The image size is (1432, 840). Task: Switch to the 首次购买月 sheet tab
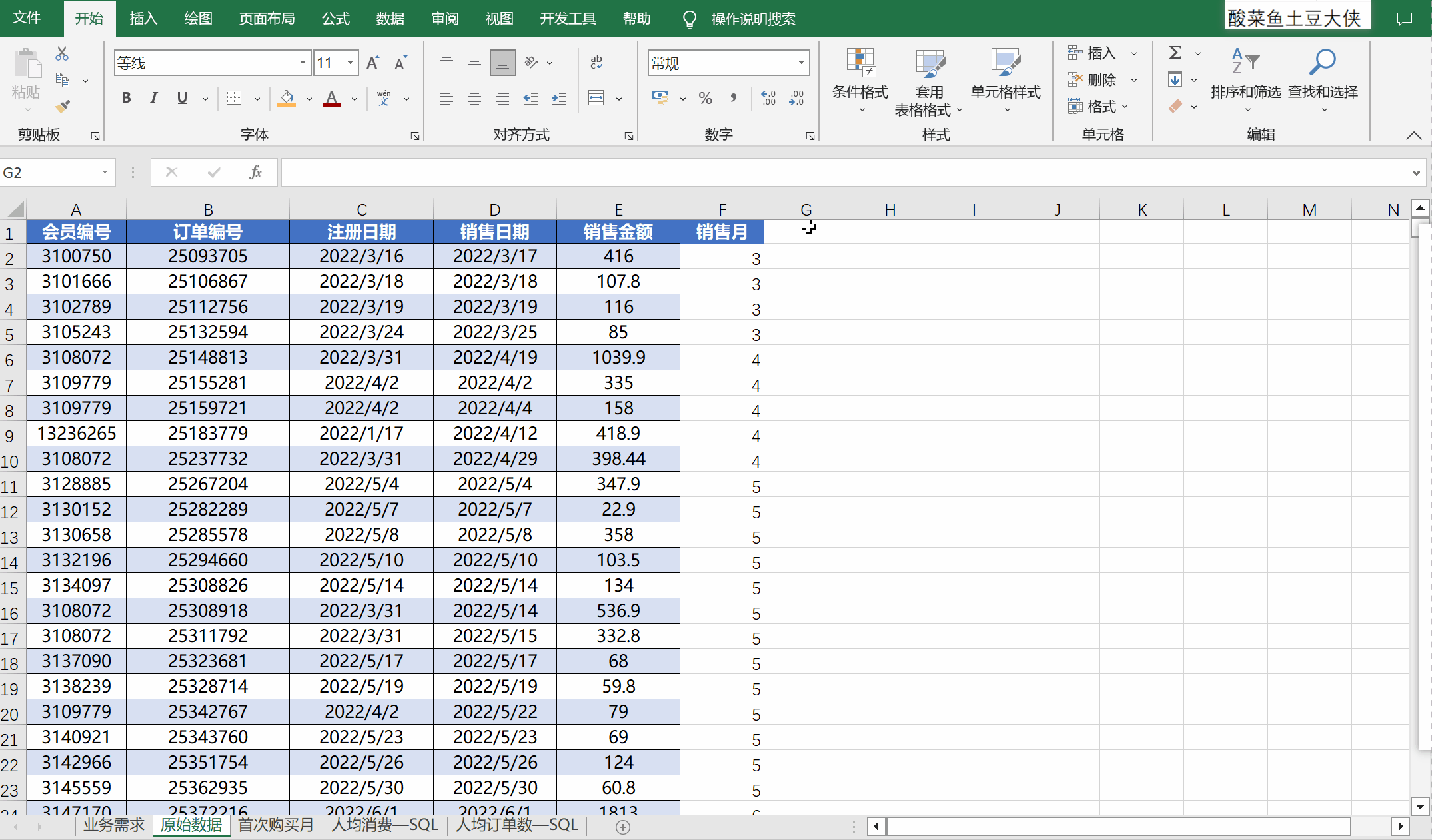click(x=275, y=825)
